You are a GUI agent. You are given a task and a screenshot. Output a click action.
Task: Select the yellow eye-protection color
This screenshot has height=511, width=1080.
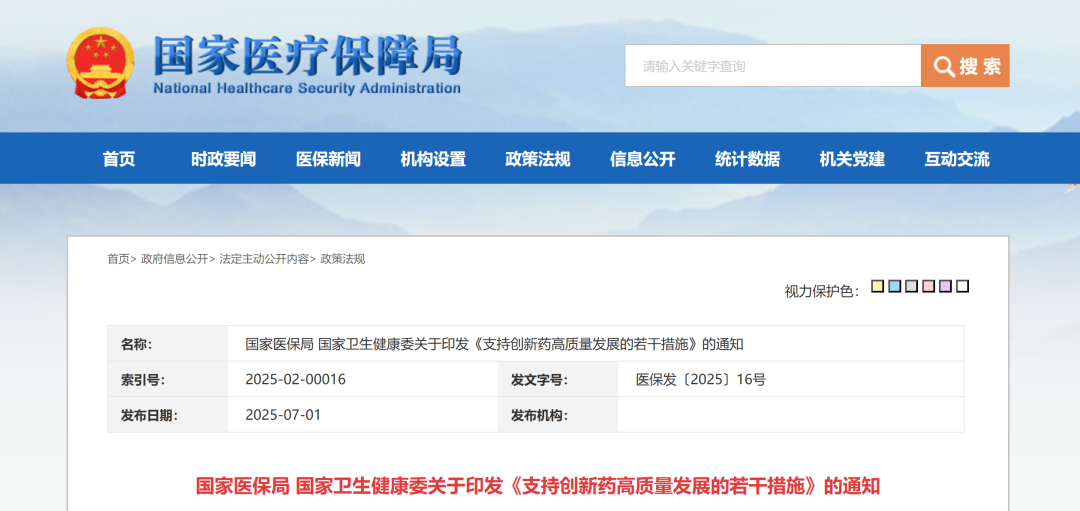877,287
